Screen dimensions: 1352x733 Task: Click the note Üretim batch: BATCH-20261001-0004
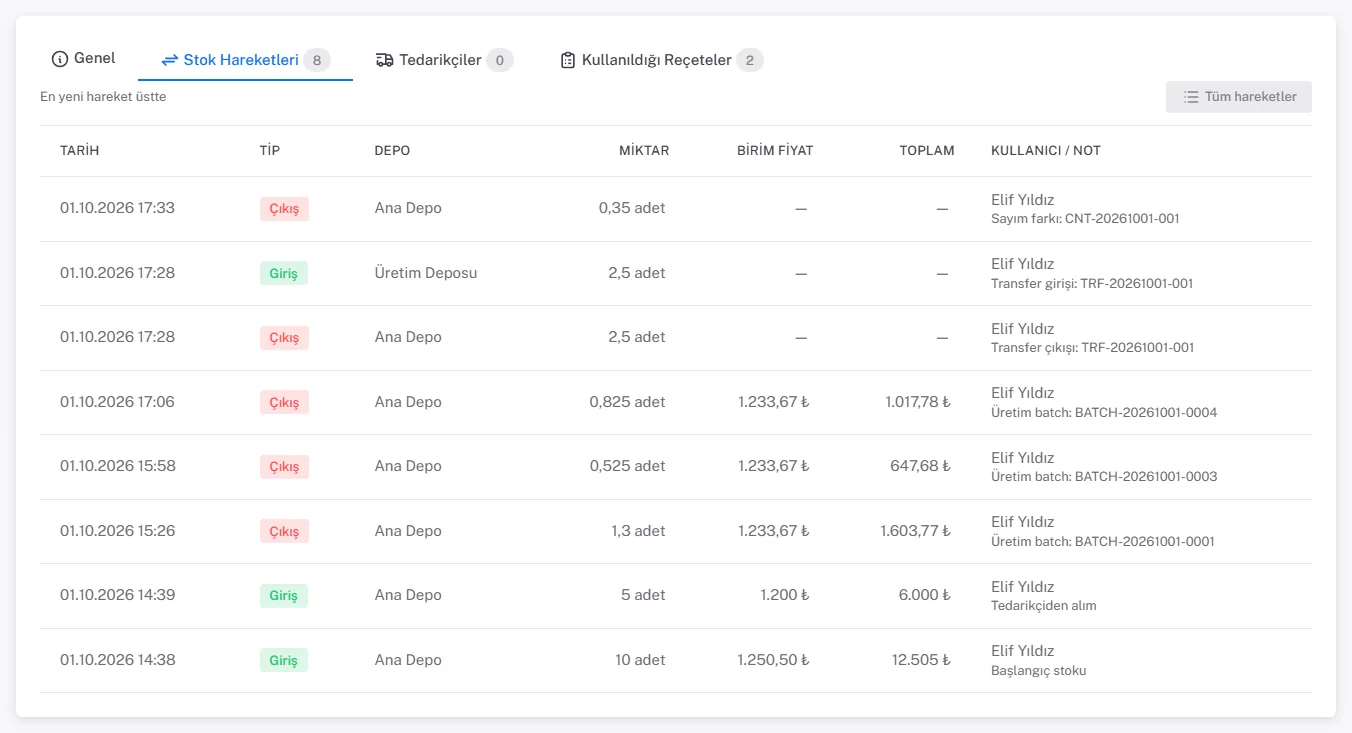click(1104, 412)
